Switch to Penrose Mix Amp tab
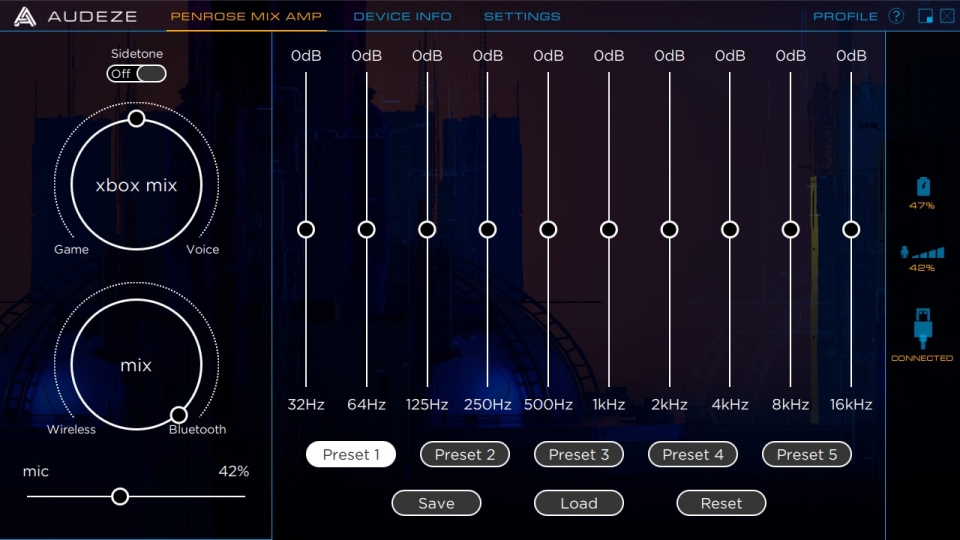960x540 pixels. click(246, 17)
